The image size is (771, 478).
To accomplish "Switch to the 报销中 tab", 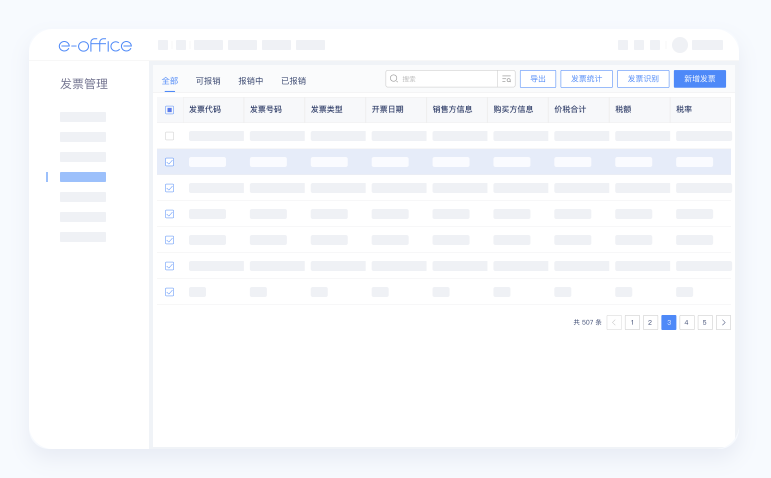I will tap(251, 81).
